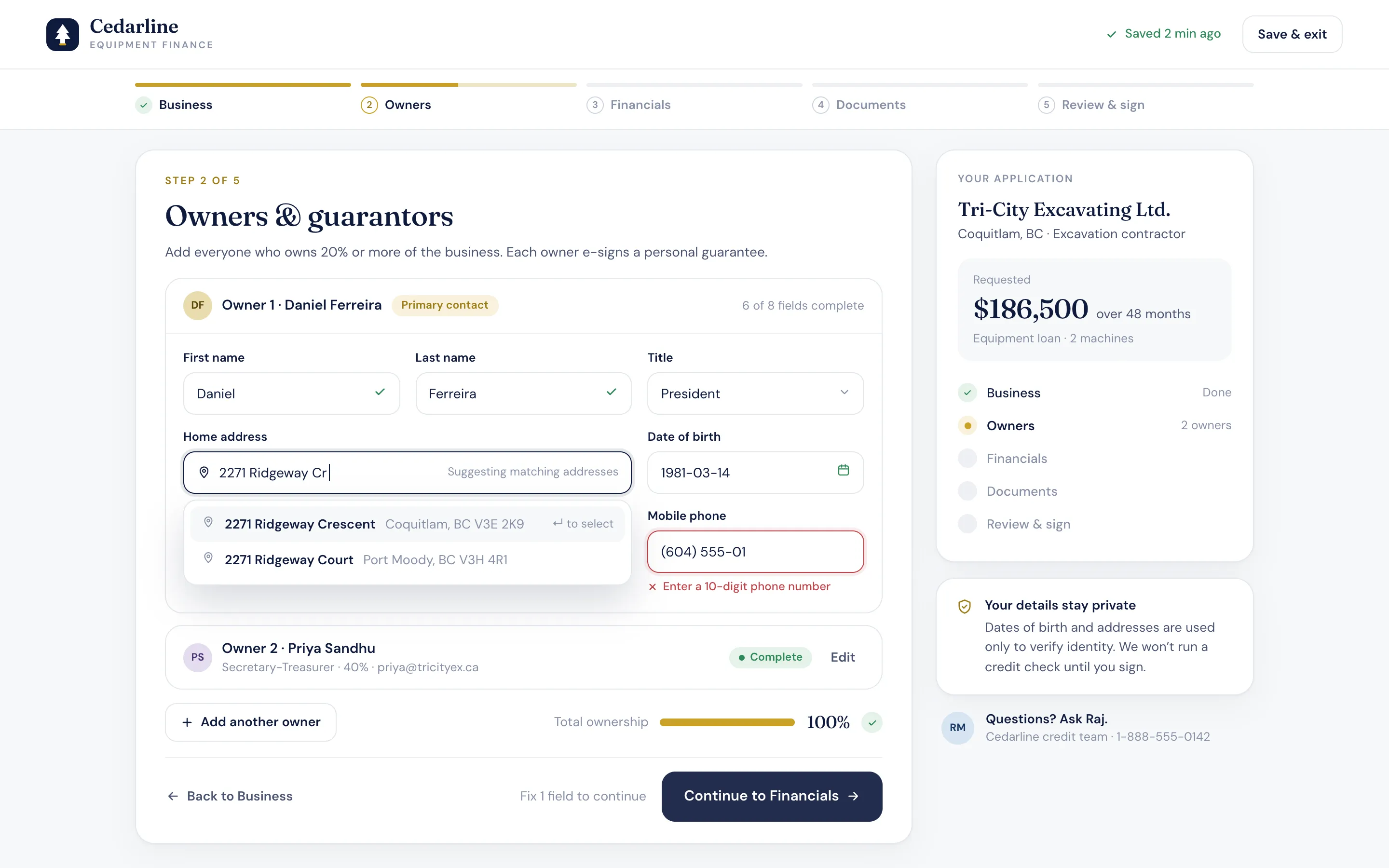This screenshot has width=1389, height=868.
Task: Click the Cedarline tree logo icon
Action: [63, 34]
